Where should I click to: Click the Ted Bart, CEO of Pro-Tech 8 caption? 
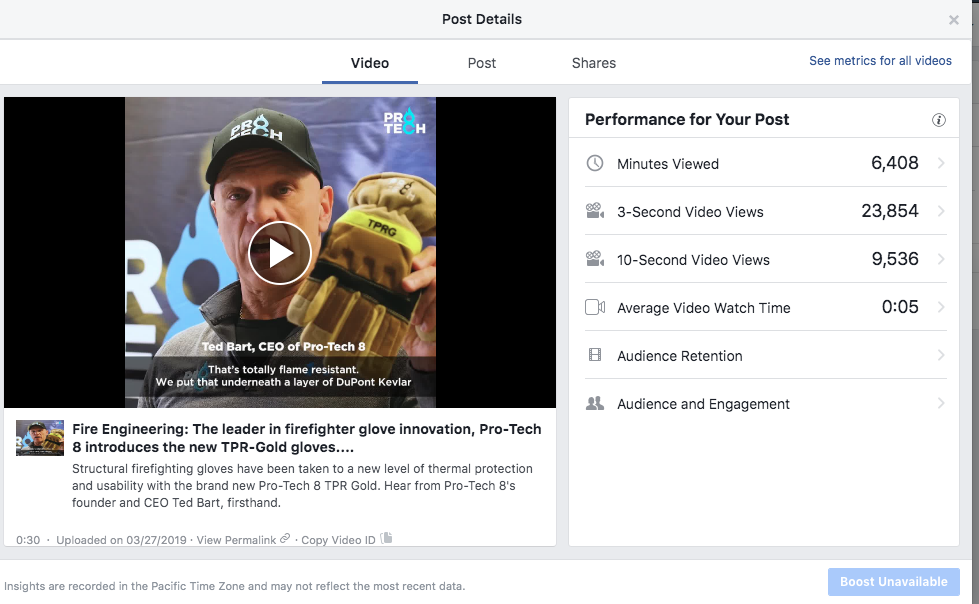point(283,346)
